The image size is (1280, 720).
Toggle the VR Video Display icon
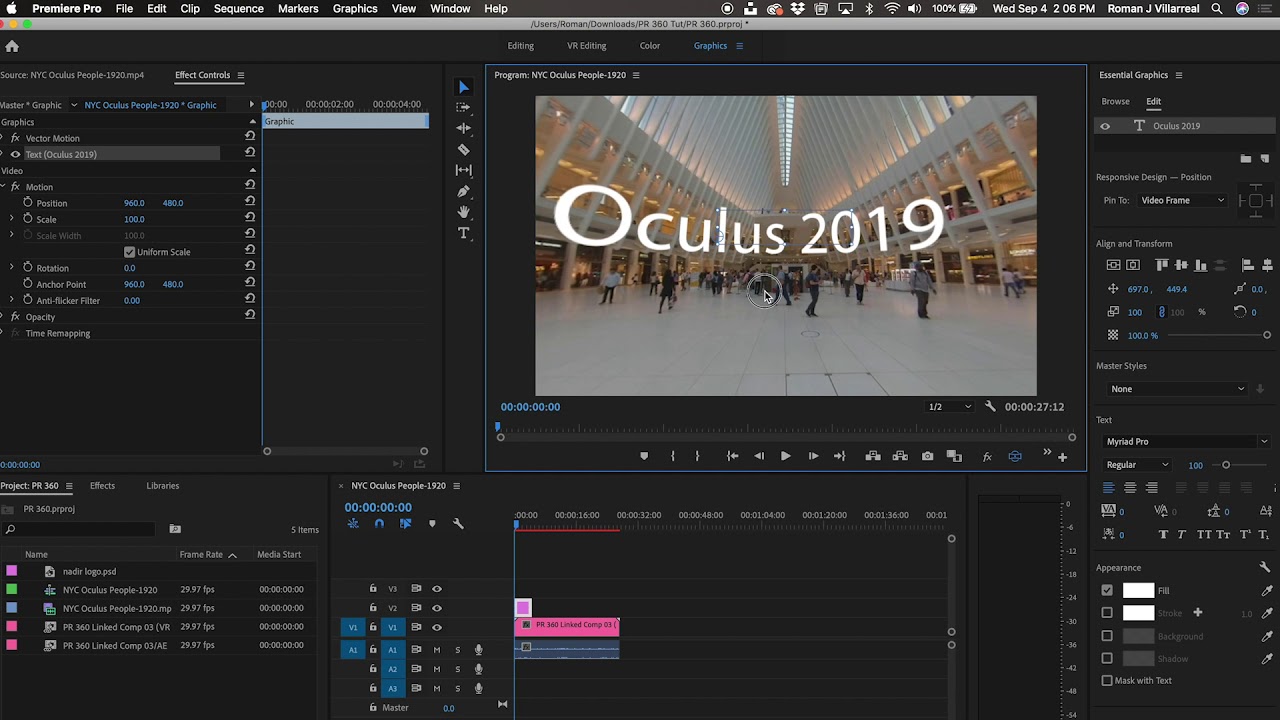point(1015,455)
